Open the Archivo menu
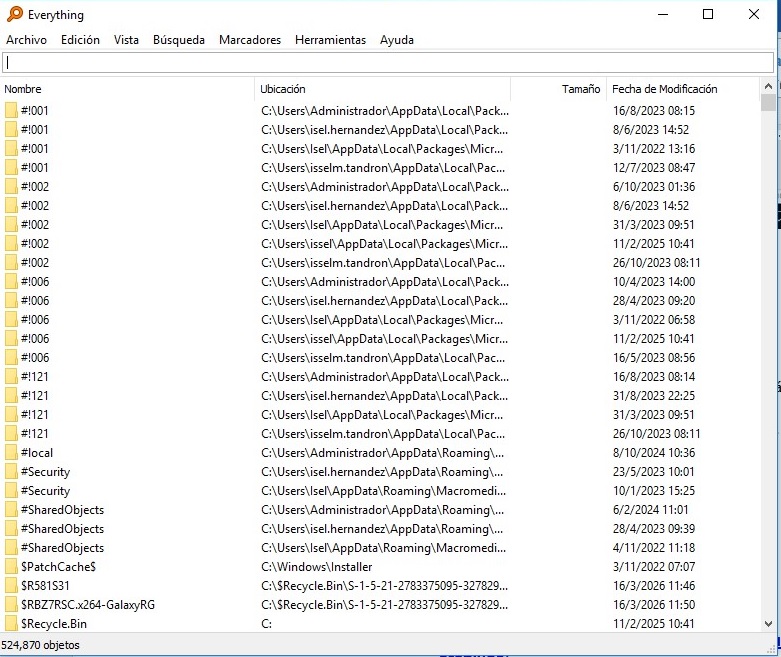This screenshot has width=781, height=657. pyautogui.click(x=26, y=40)
